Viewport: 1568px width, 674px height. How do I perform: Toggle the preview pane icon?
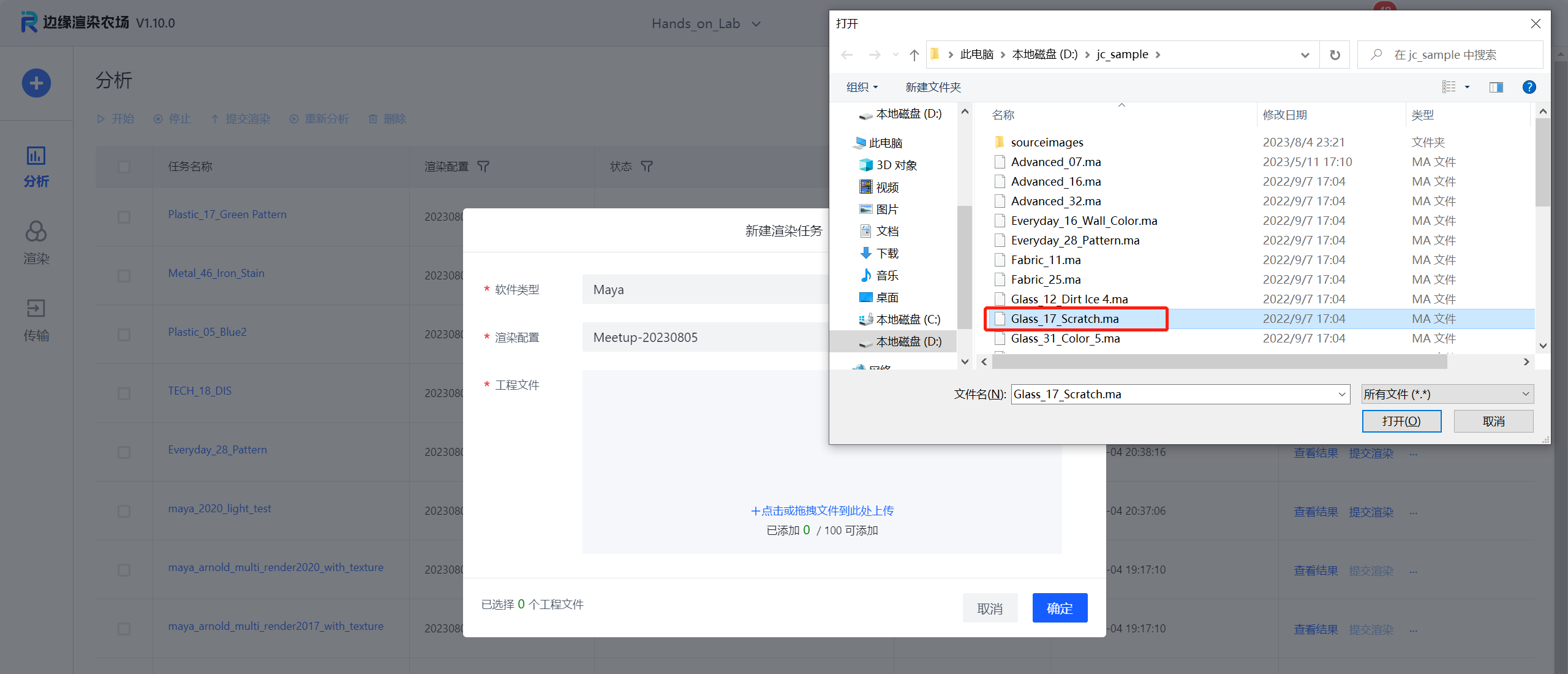(x=1496, y=87)
